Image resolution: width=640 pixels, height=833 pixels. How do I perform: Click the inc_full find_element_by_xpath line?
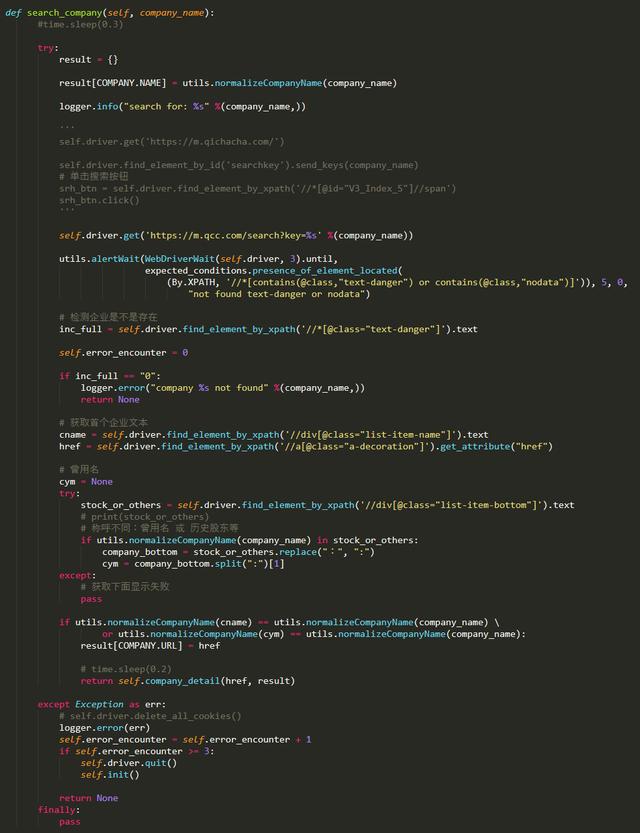pos(268,329)
